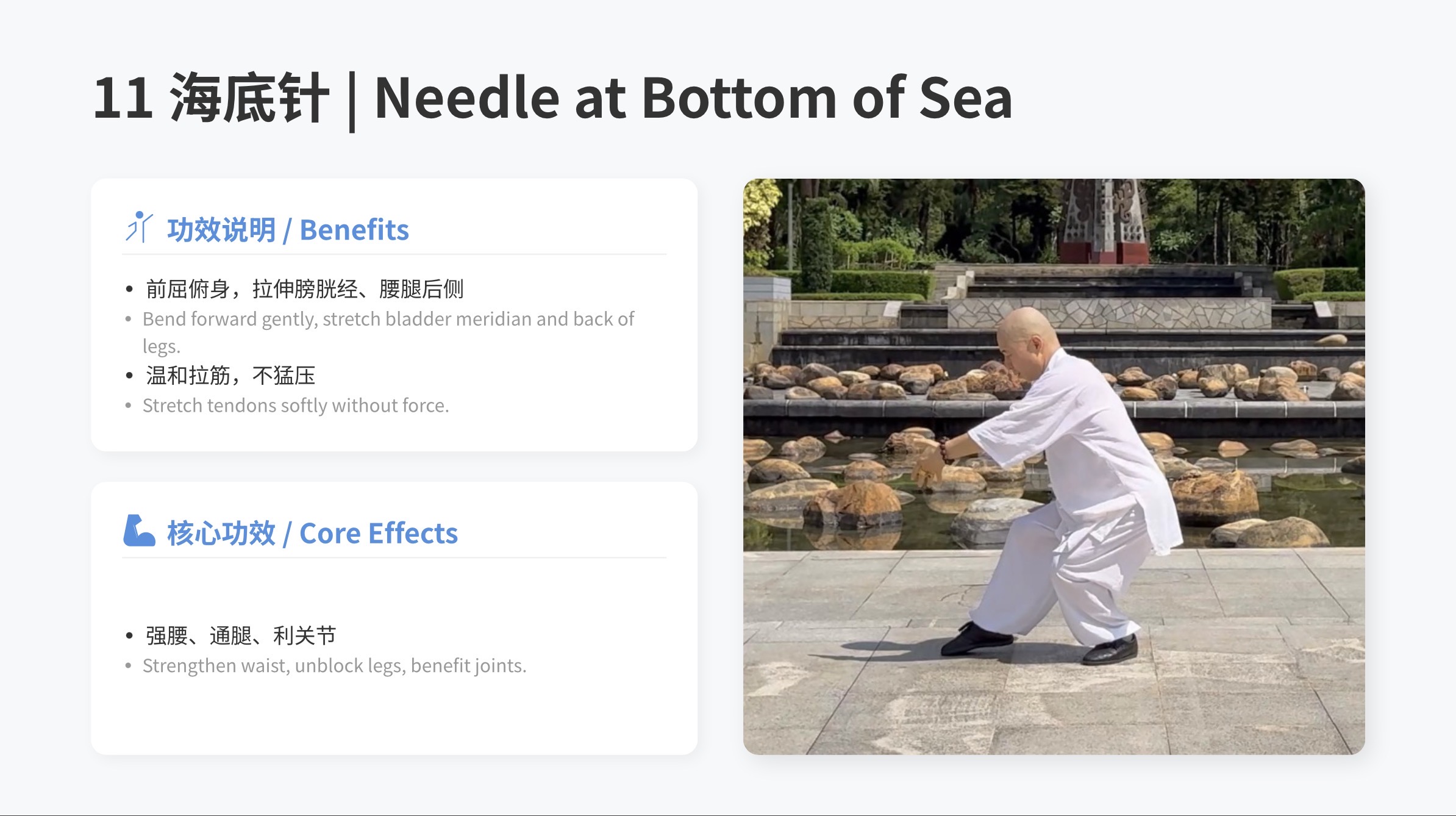Click the stretching figure icon beside Benefits
The image size is (1456, 816).
point(139,227)
